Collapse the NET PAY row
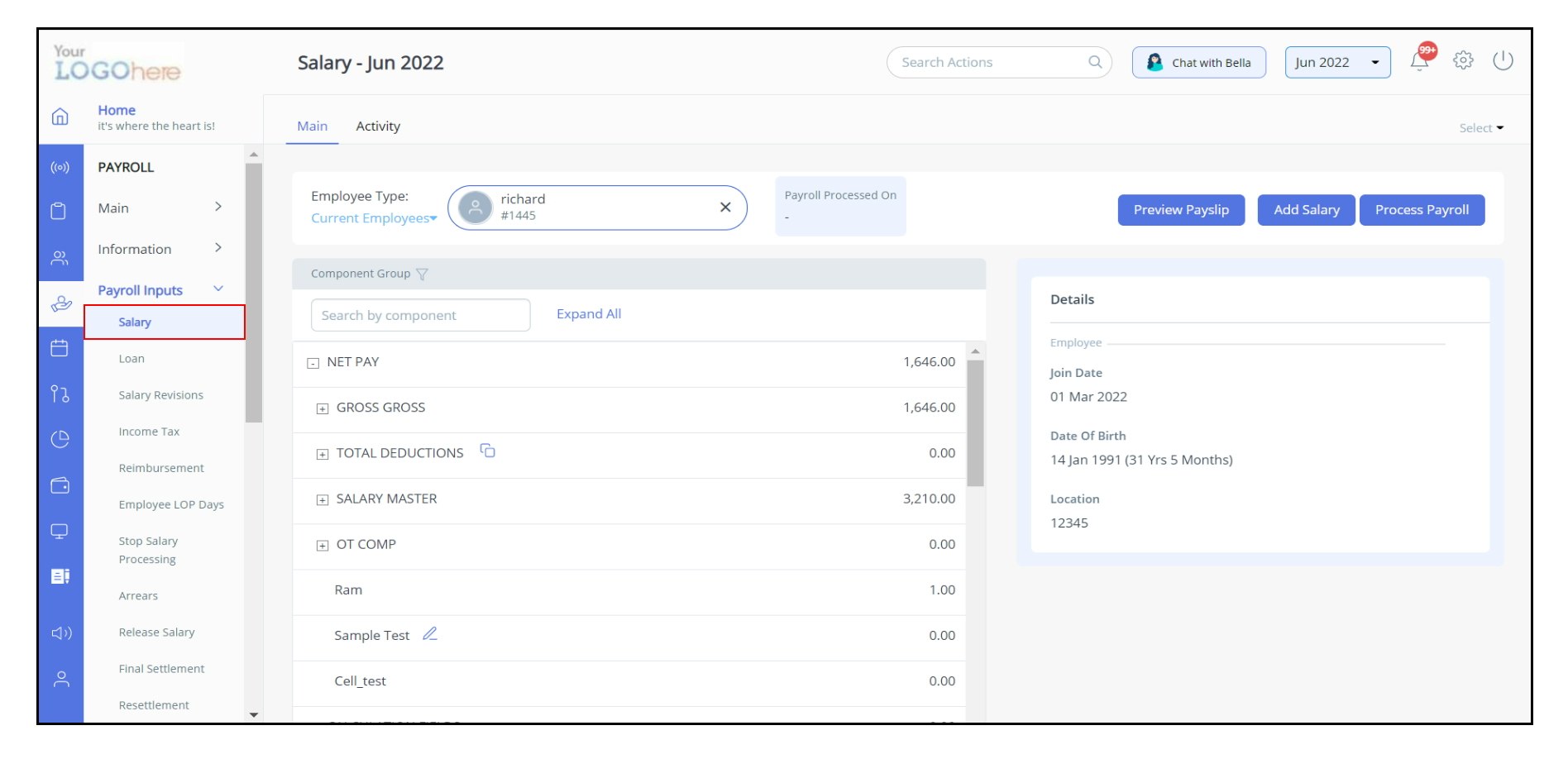This screenshot has width=1568, height=759. (x=313, y=363)
